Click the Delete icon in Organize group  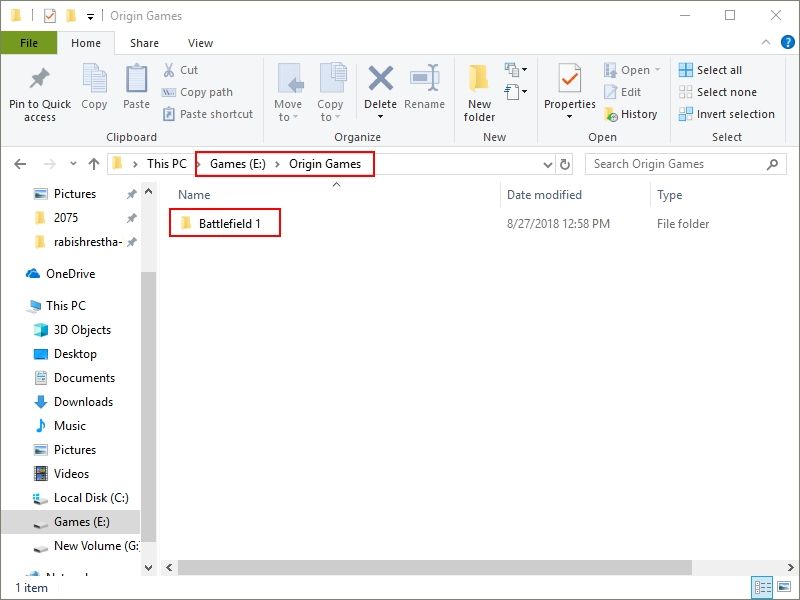pos(380,80)
